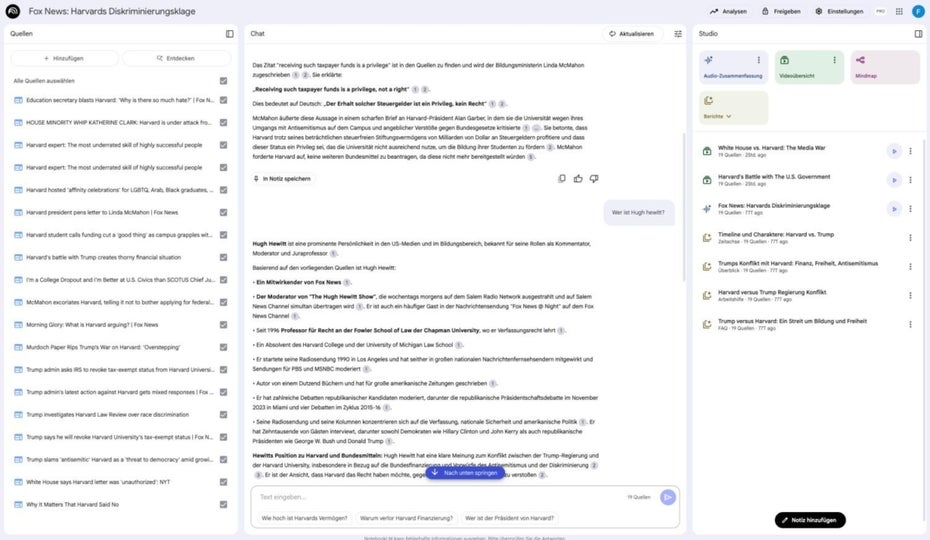Click Nach unten springen button
930x540 pixels.
465,473
